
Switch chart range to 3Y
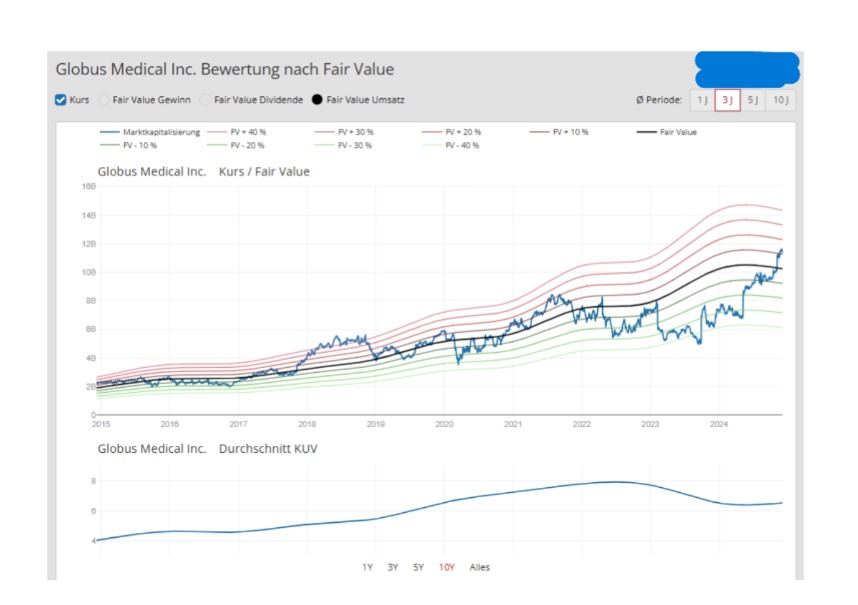tap(393, 567)
